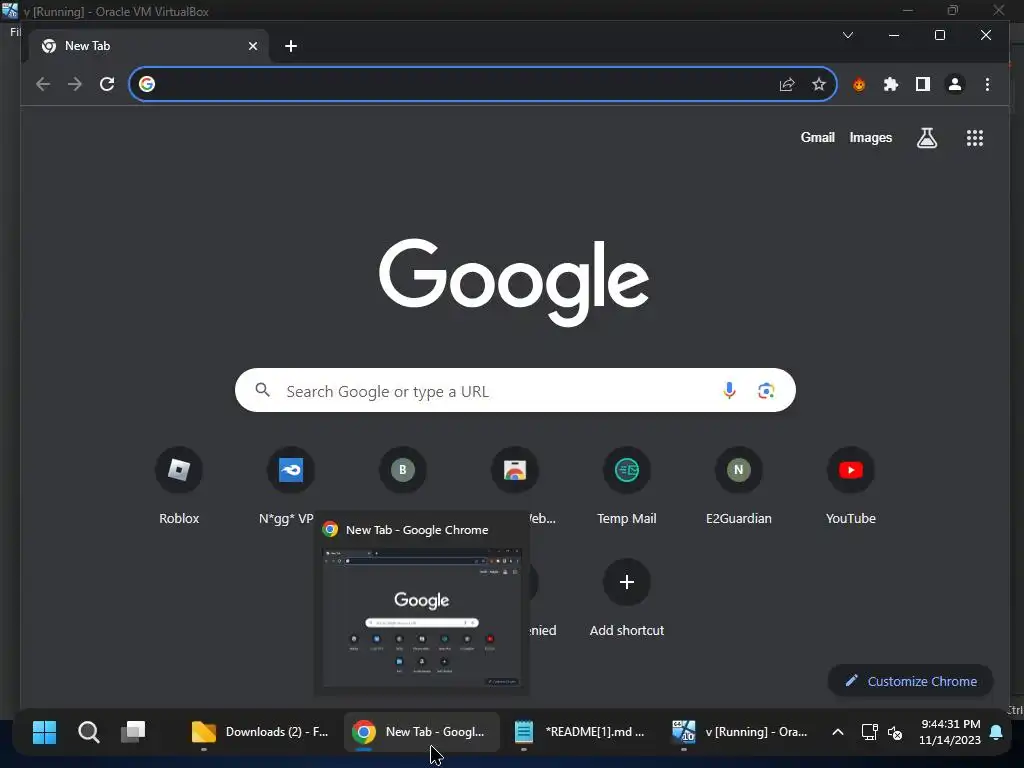Switch to v [Running] VirtualBox taskbar window

point(741,732)
